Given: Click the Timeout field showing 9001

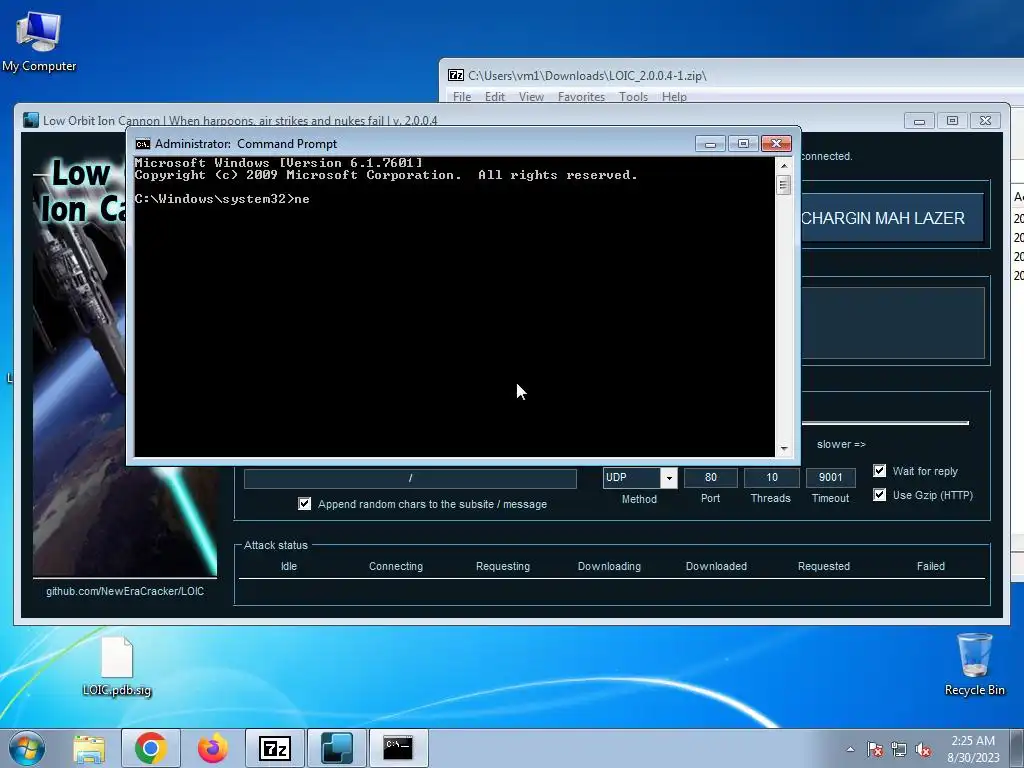Looking at the screenshot, I should click(x=830, y=477).
